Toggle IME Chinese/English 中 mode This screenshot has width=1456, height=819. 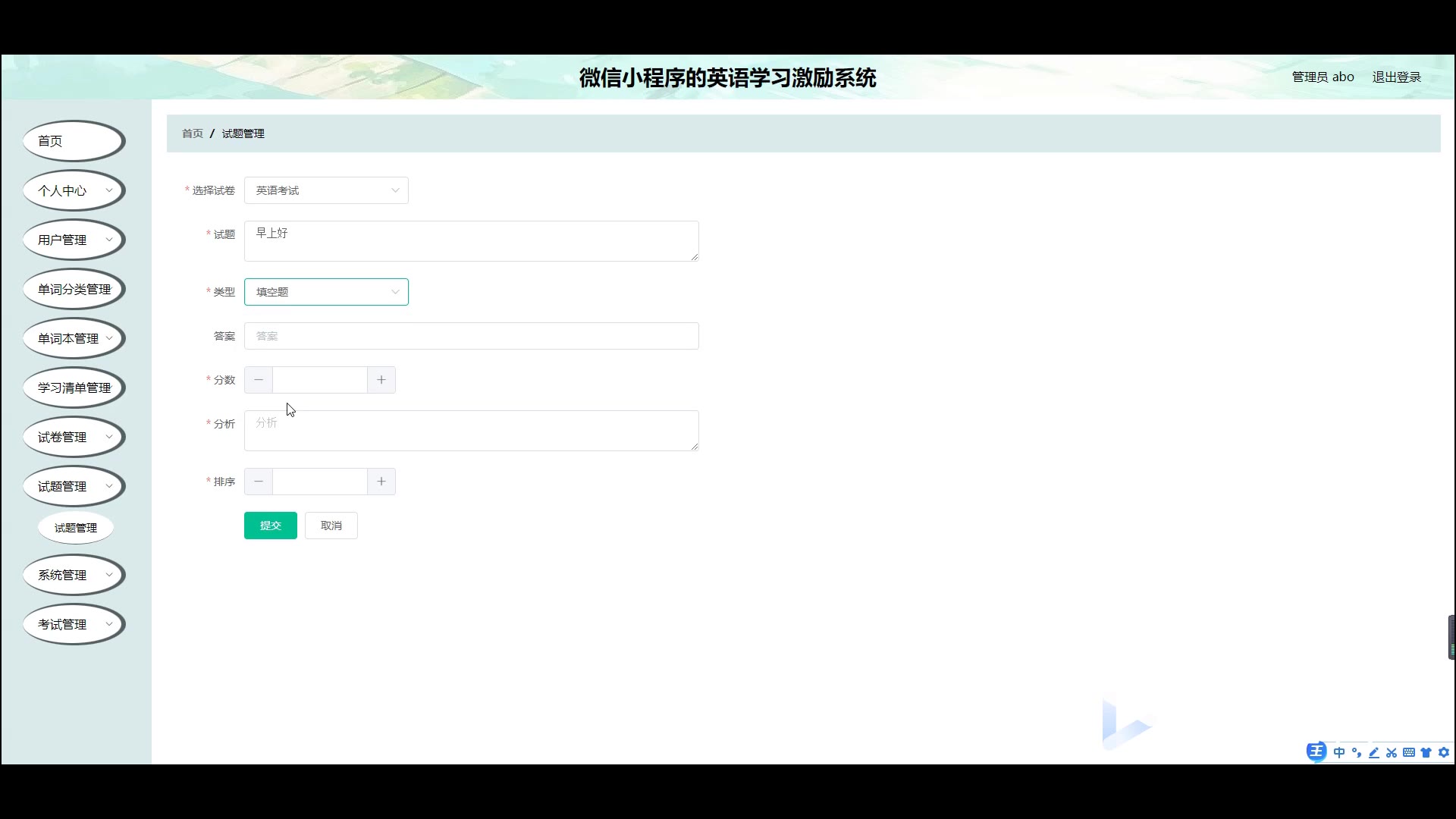(x=1339, y=752)
